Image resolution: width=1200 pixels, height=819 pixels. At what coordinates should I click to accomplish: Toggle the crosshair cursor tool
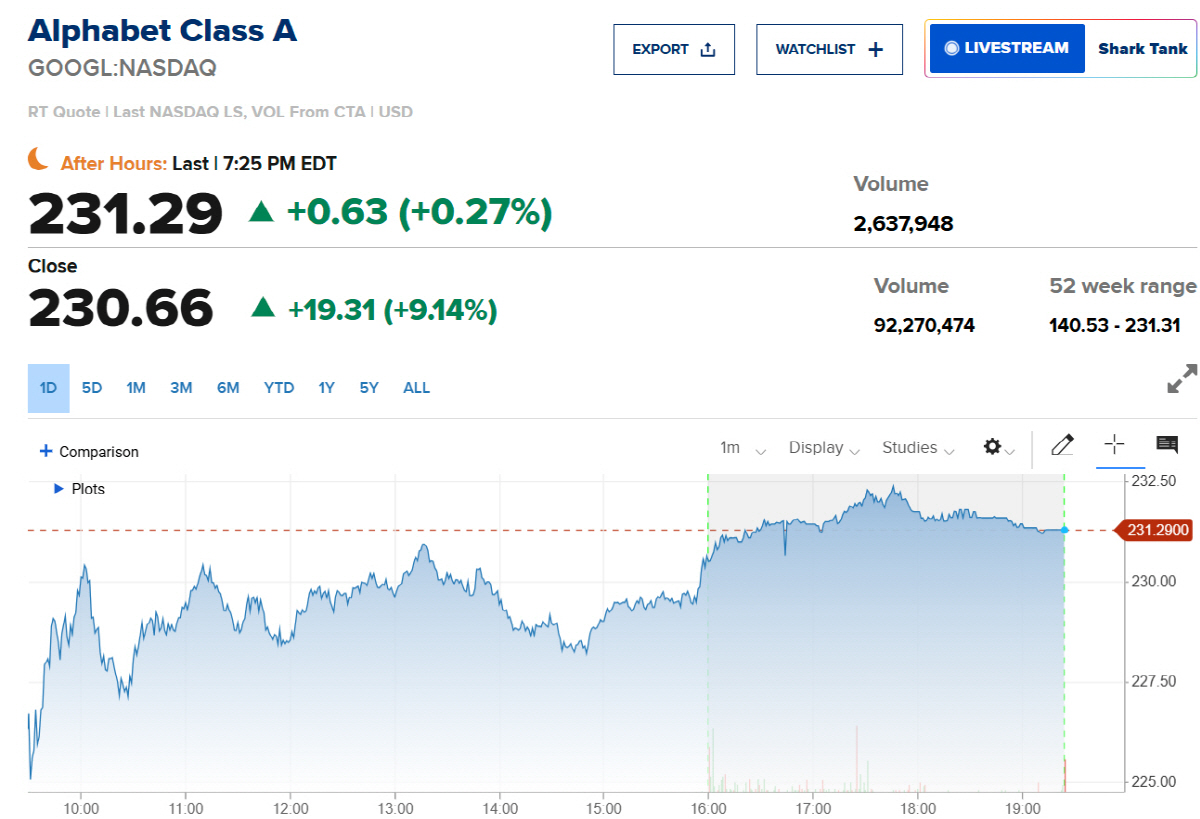pyautogui.click(x=1114, y=445)
